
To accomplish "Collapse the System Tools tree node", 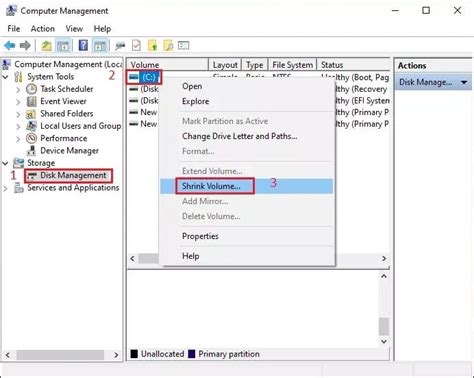I will click(x=6, y=77).
